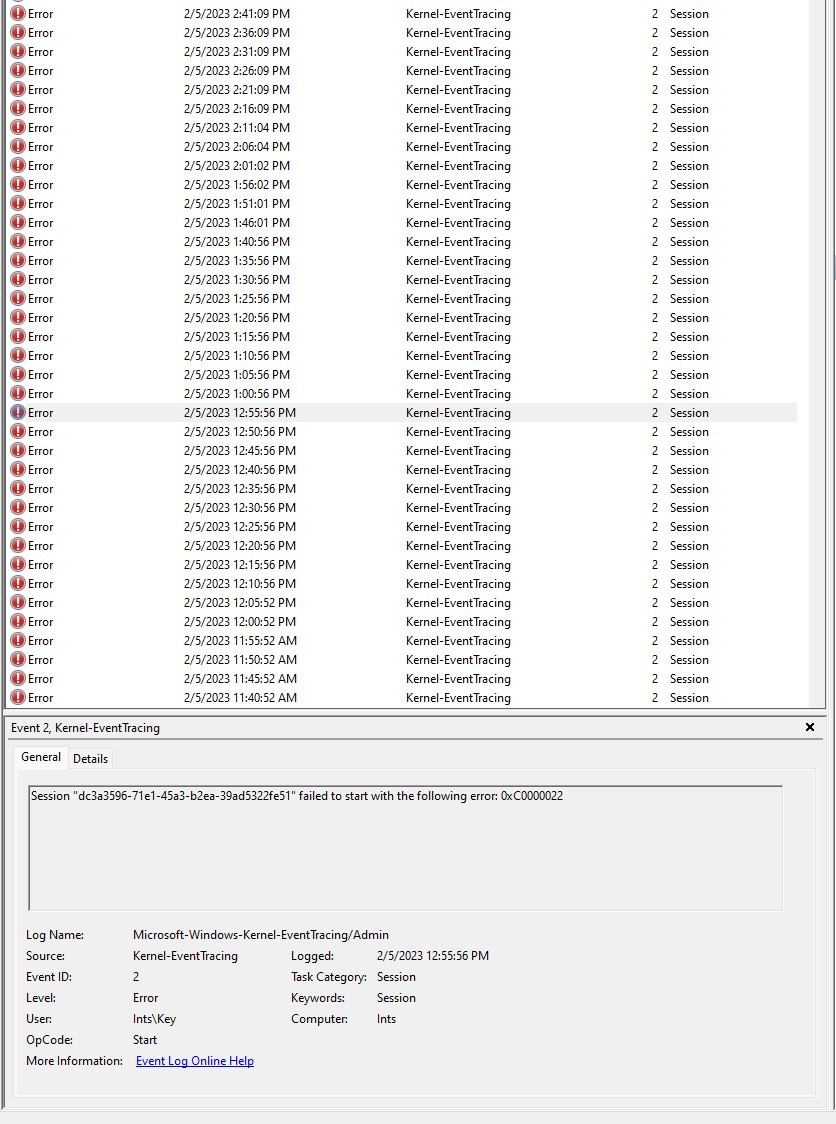Click the error icon of the 12:50:56 PM event
The height and width of the screenshot is (1124, 836).
pos(18,432)
